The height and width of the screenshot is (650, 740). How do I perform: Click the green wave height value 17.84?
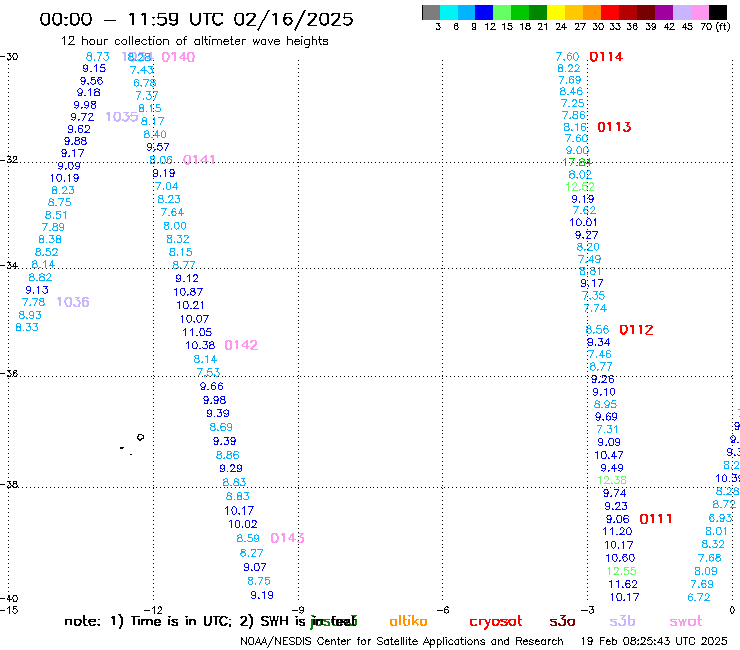coord(577,162)
